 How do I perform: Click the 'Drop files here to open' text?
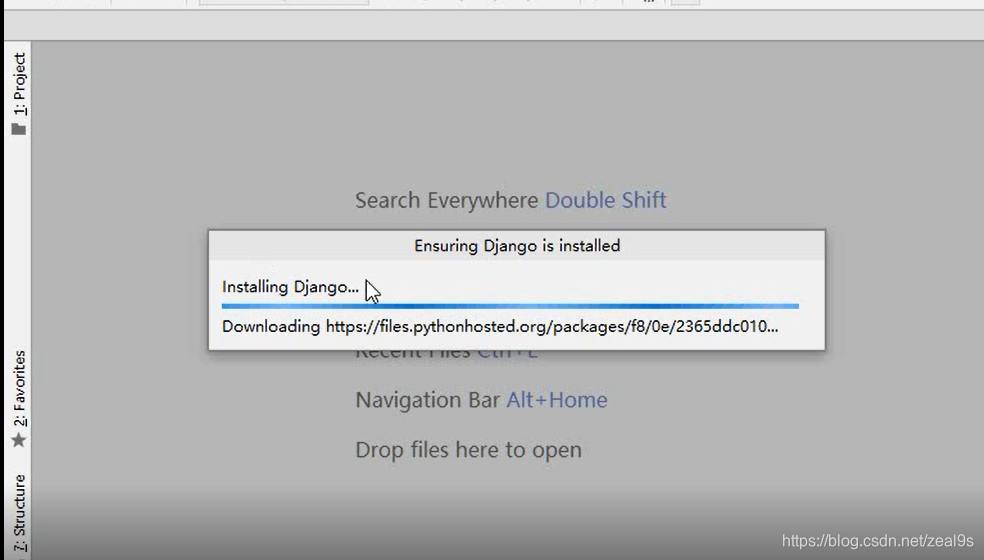pos(468,450)
